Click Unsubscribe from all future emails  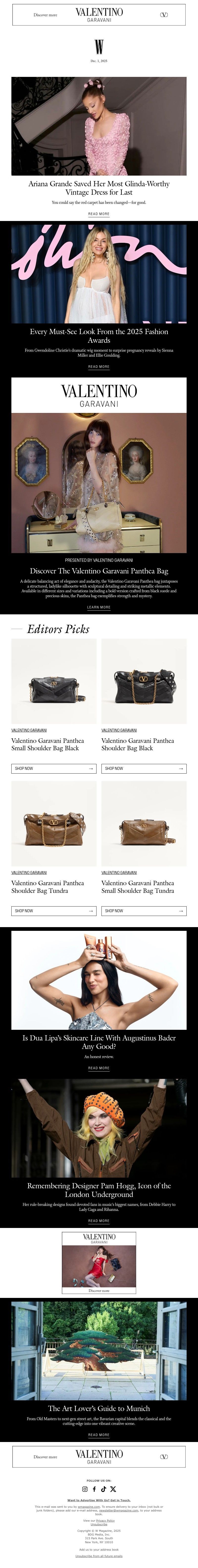pyautogui.click(x=99, y=1556)
